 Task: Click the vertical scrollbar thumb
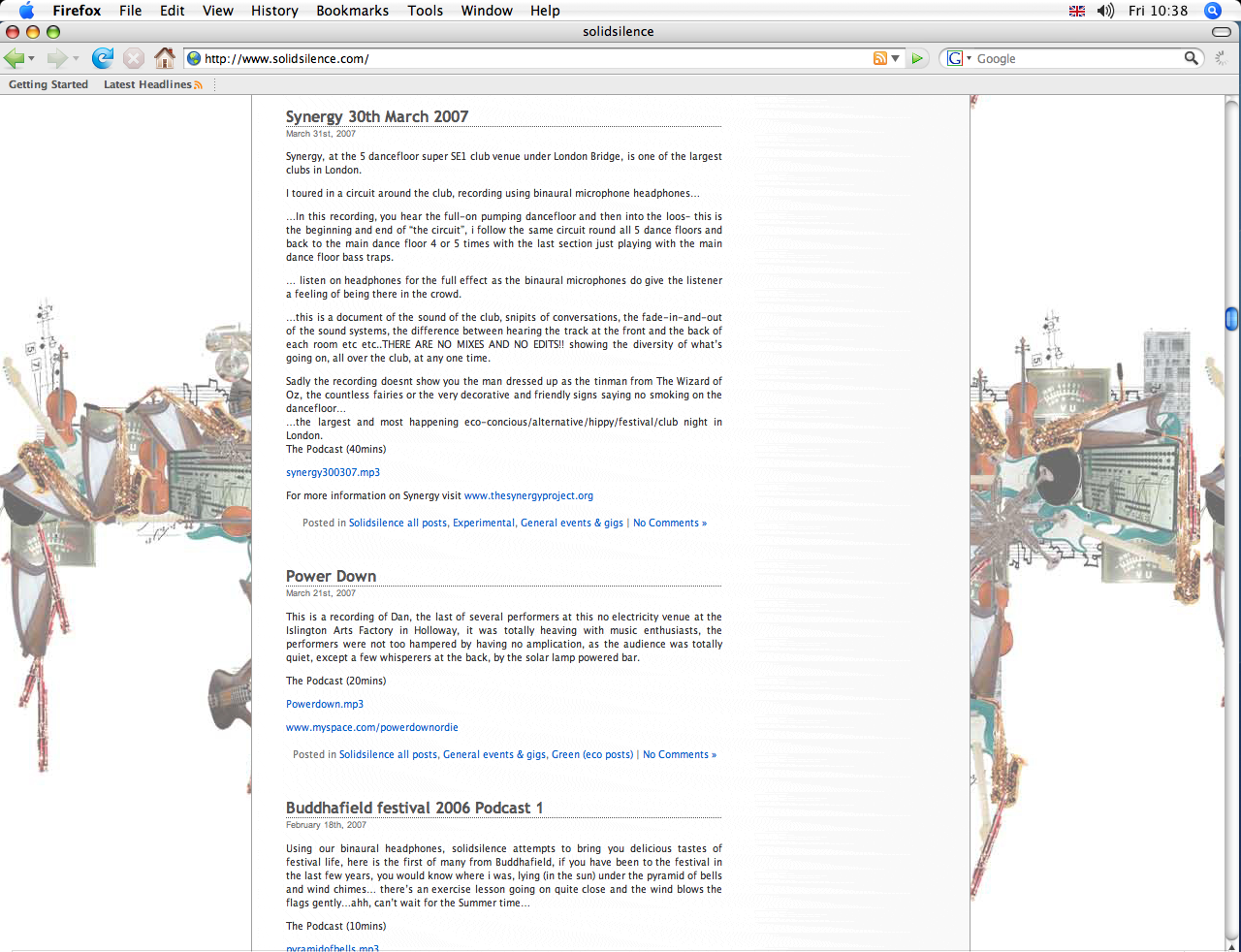[x=1231, y=318]
